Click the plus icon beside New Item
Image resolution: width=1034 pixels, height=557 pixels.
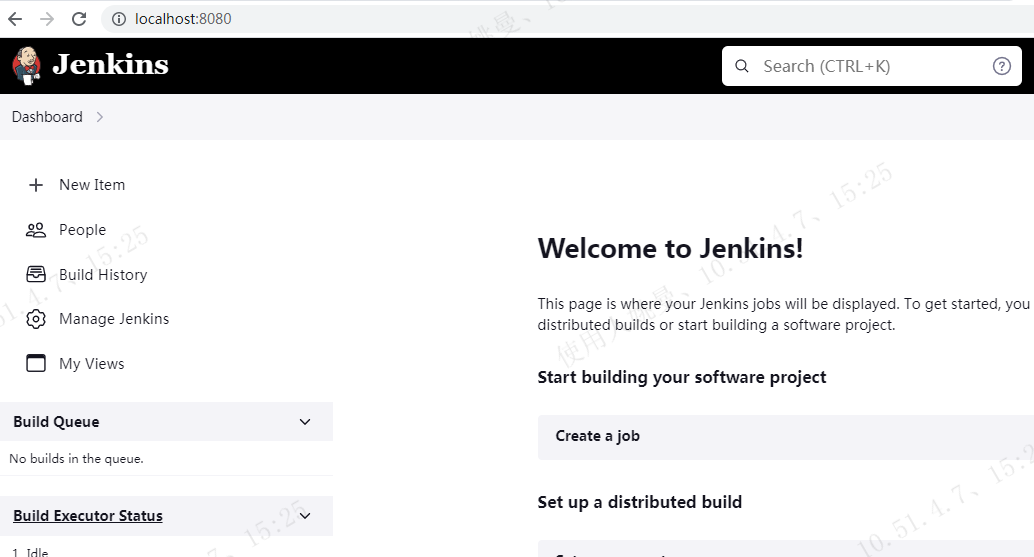click(x=36, y=185)
